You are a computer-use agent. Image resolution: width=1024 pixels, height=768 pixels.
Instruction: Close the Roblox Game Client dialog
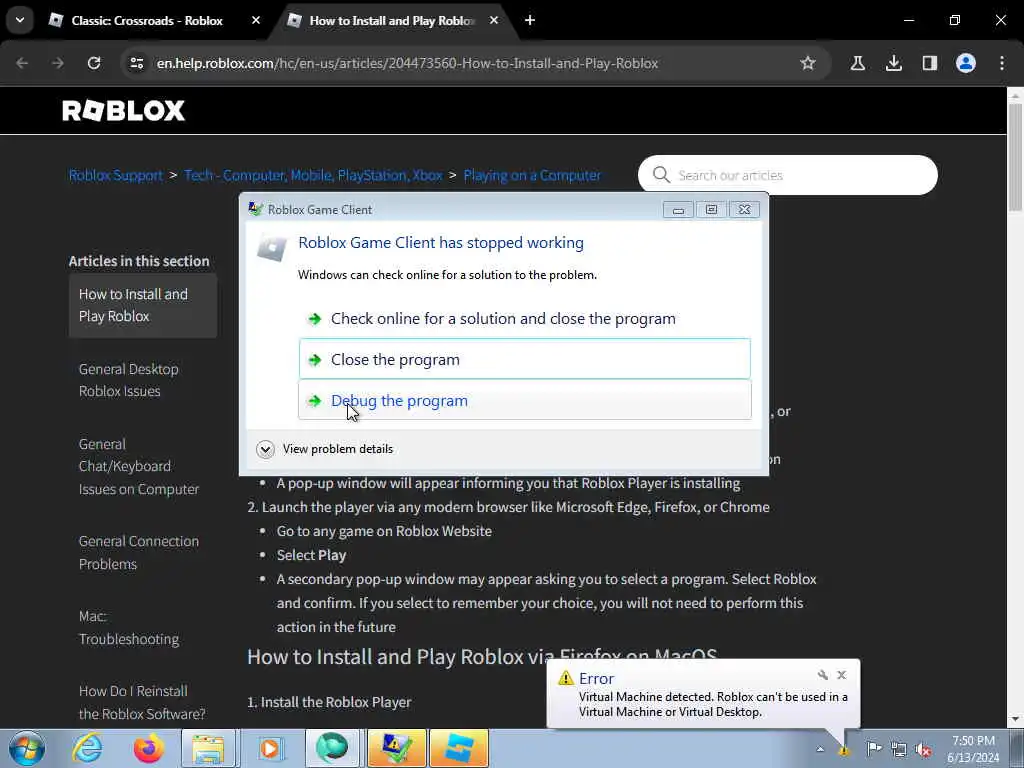tap(744, 210)
